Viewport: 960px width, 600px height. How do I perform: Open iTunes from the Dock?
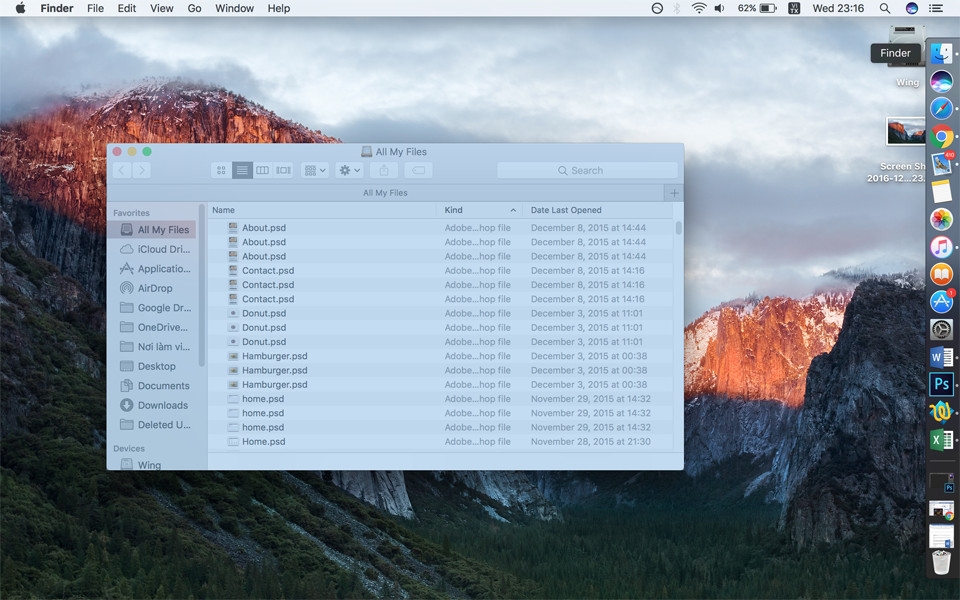click(x=941, y=247)
